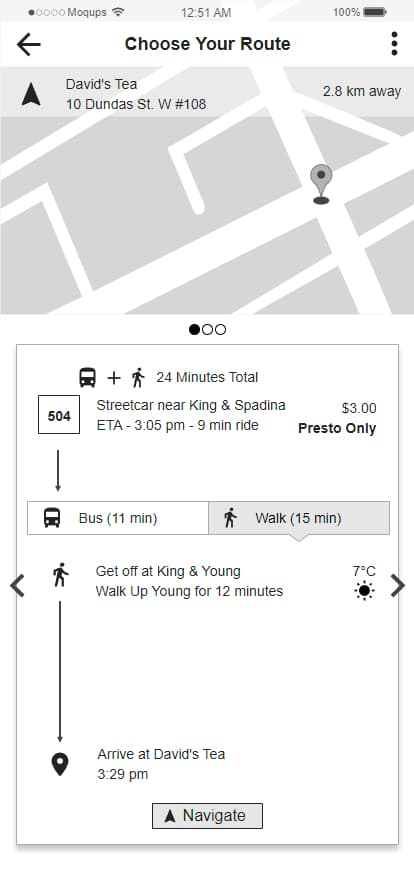The width and height of the screenshot is (414, 896).
Task: Go back using the left arrow
Action: point(28,44)
